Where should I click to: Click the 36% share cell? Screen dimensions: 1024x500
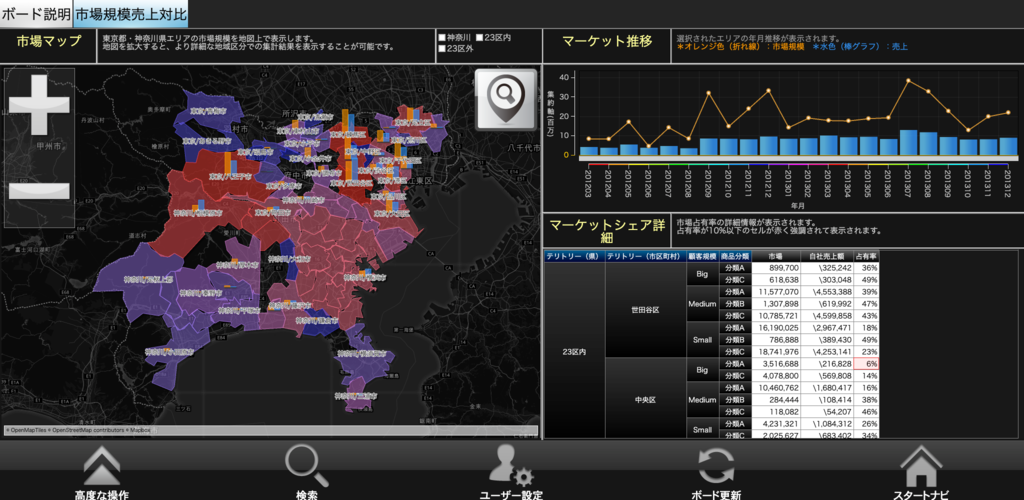(867, 268)
